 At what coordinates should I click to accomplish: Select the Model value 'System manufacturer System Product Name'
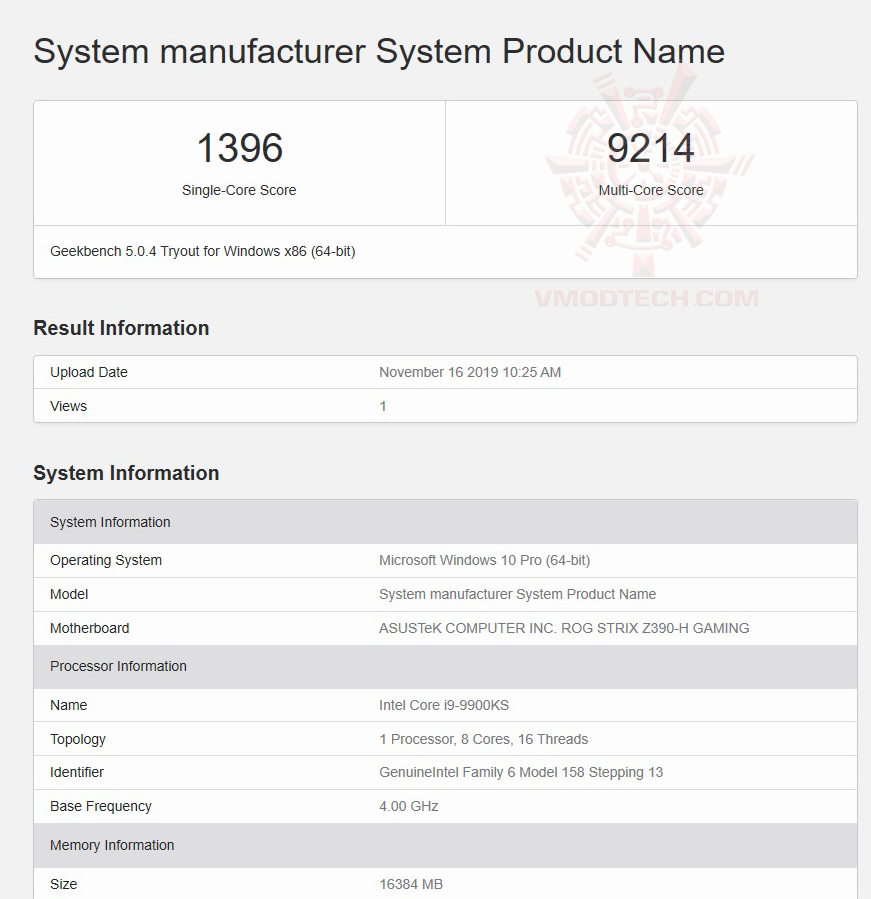(x=517, y=594)
